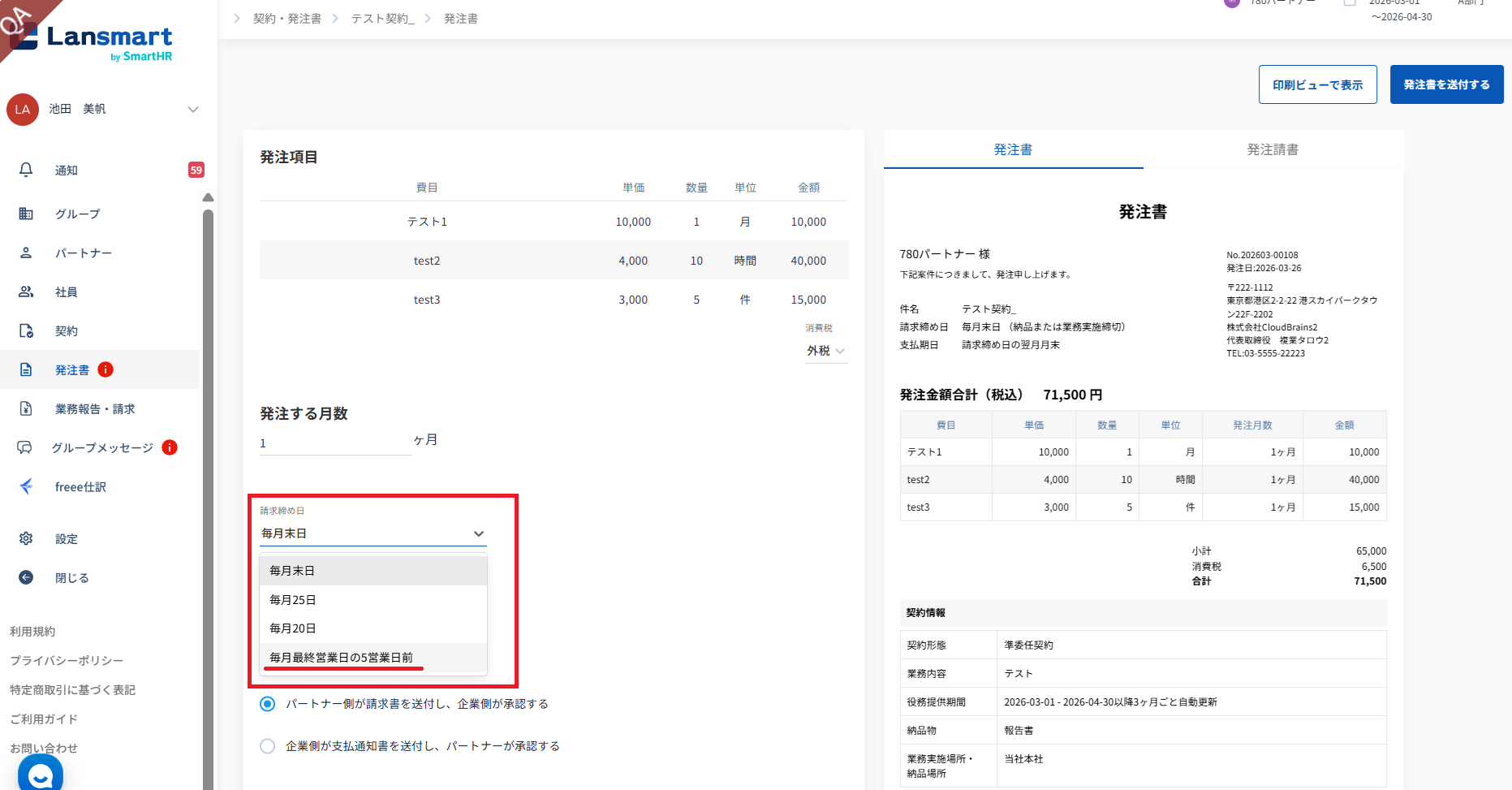Click the 発注書を送付する button
Image resolution: width=1512 pixels, height=790 pixels.
(x=1447, y=84)
